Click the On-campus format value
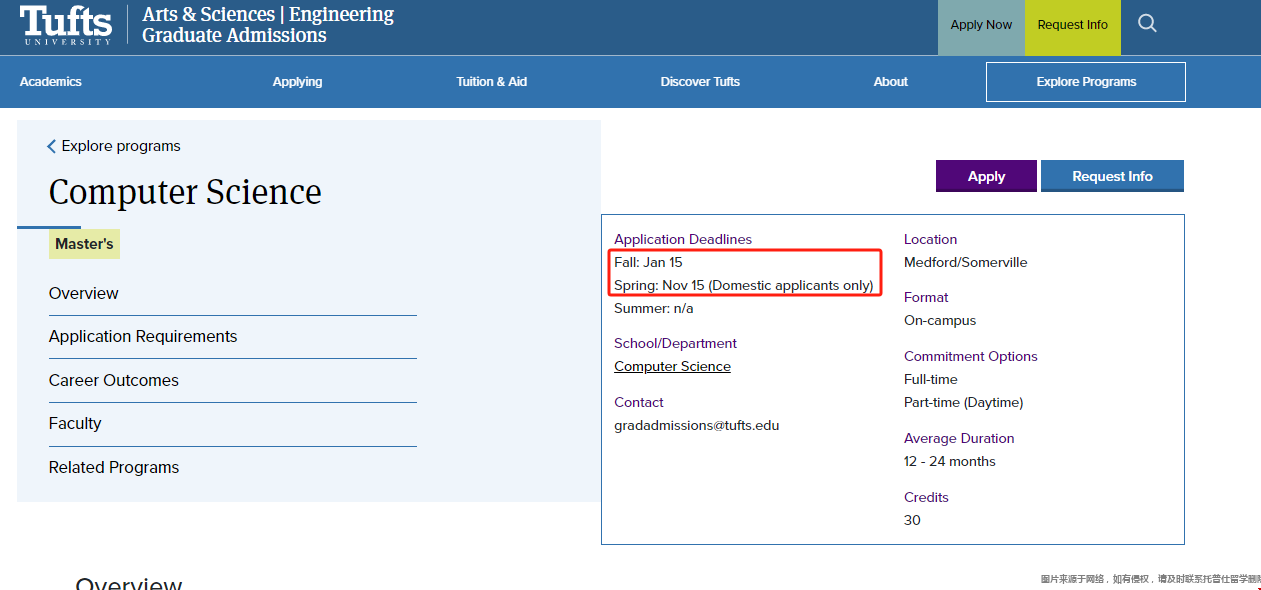Viewport: 1261px width, 590px height. pyautogui.click(x=940, y=321)
